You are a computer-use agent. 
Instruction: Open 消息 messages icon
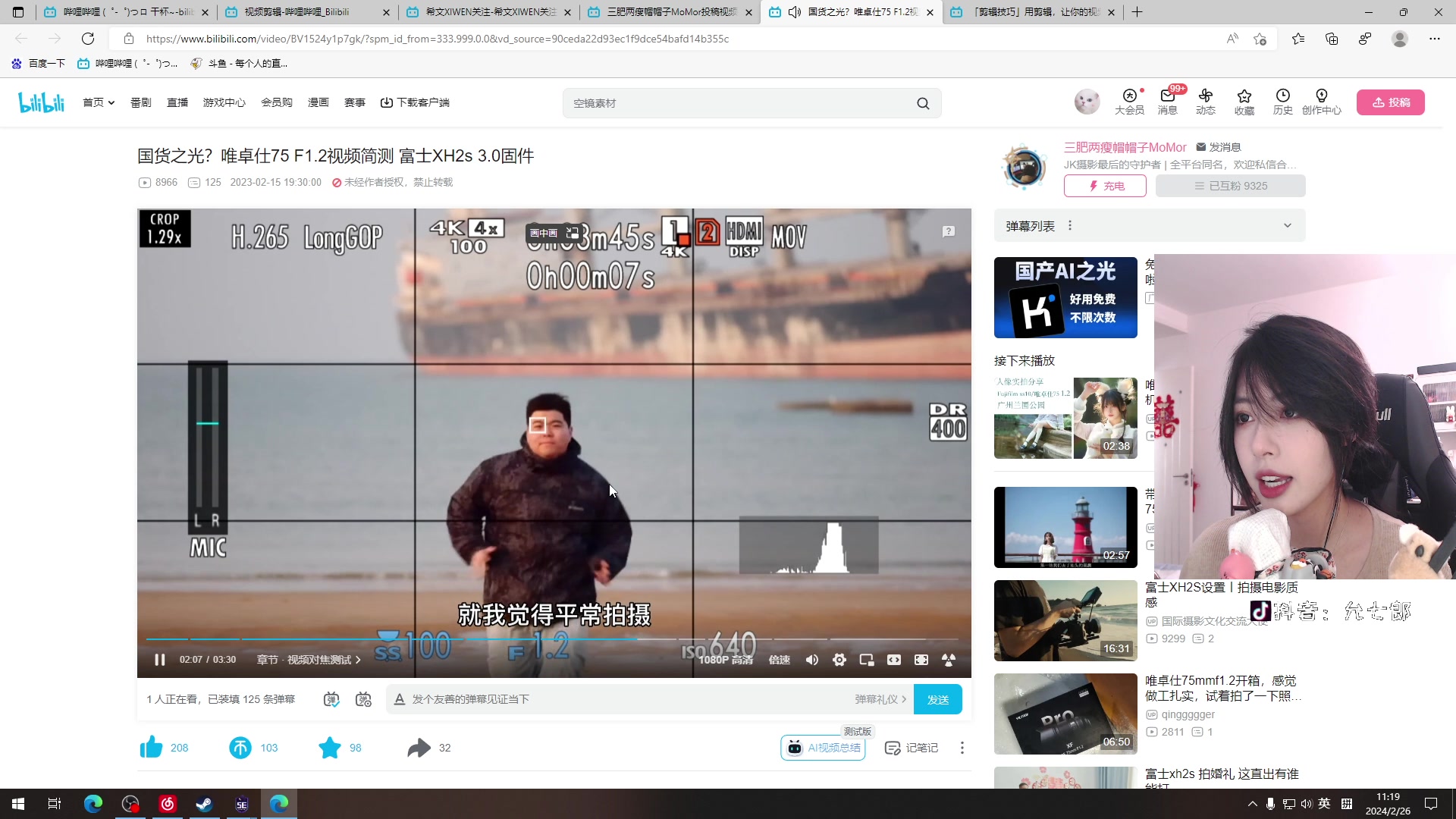coord(1168,102)
